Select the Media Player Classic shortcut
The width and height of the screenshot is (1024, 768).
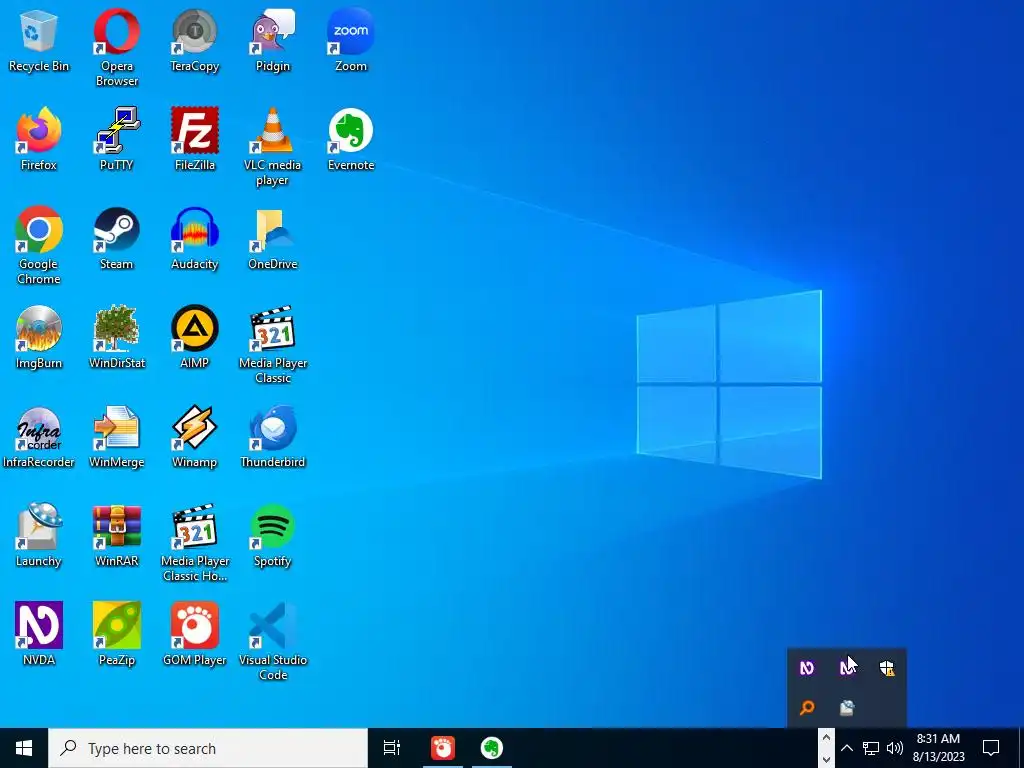click(272, 345)
